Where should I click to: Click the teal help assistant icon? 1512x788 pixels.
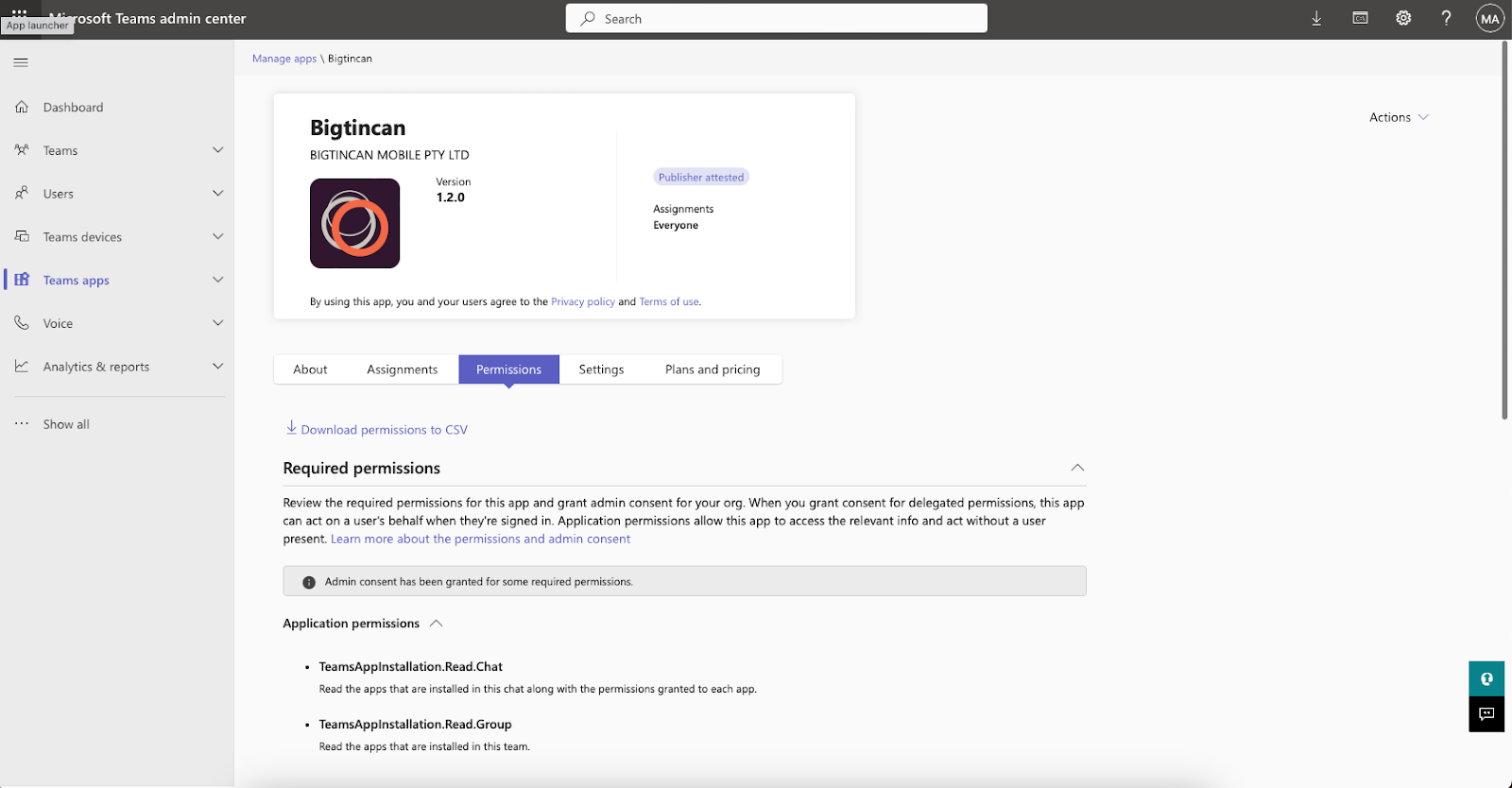(x=1486, y=679)
